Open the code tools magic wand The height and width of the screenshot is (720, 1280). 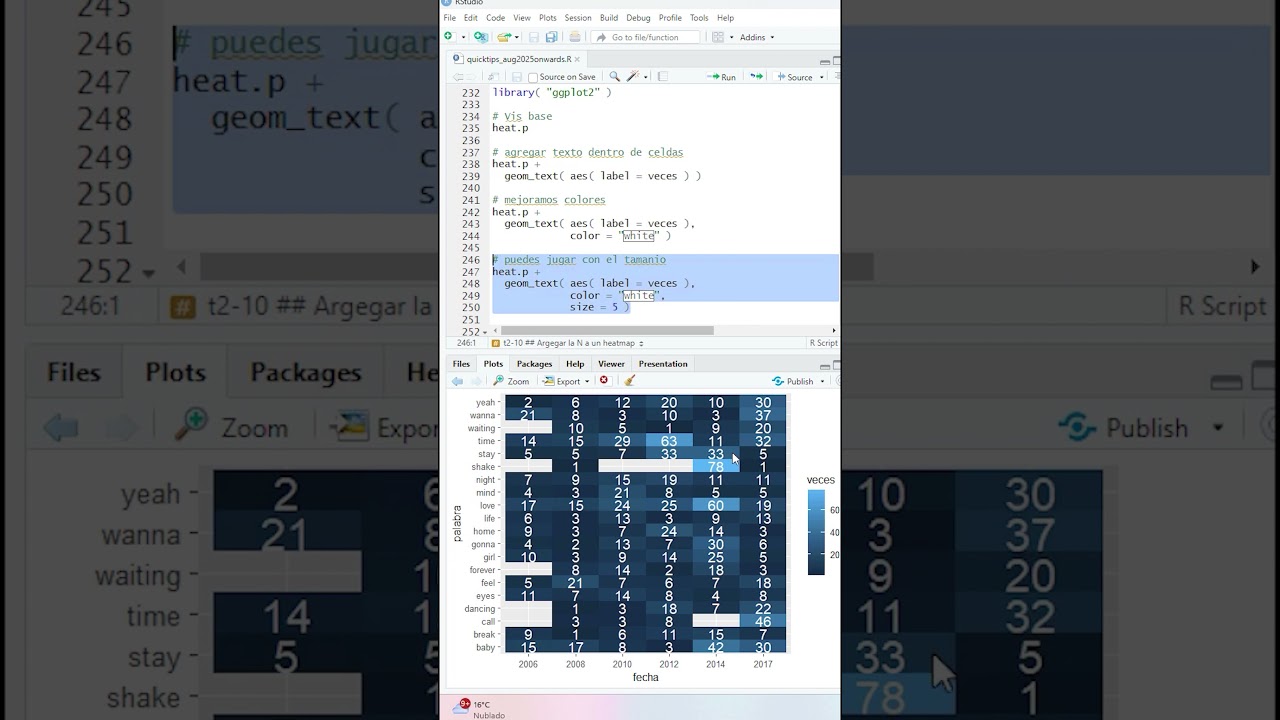(x=633, y=77)
